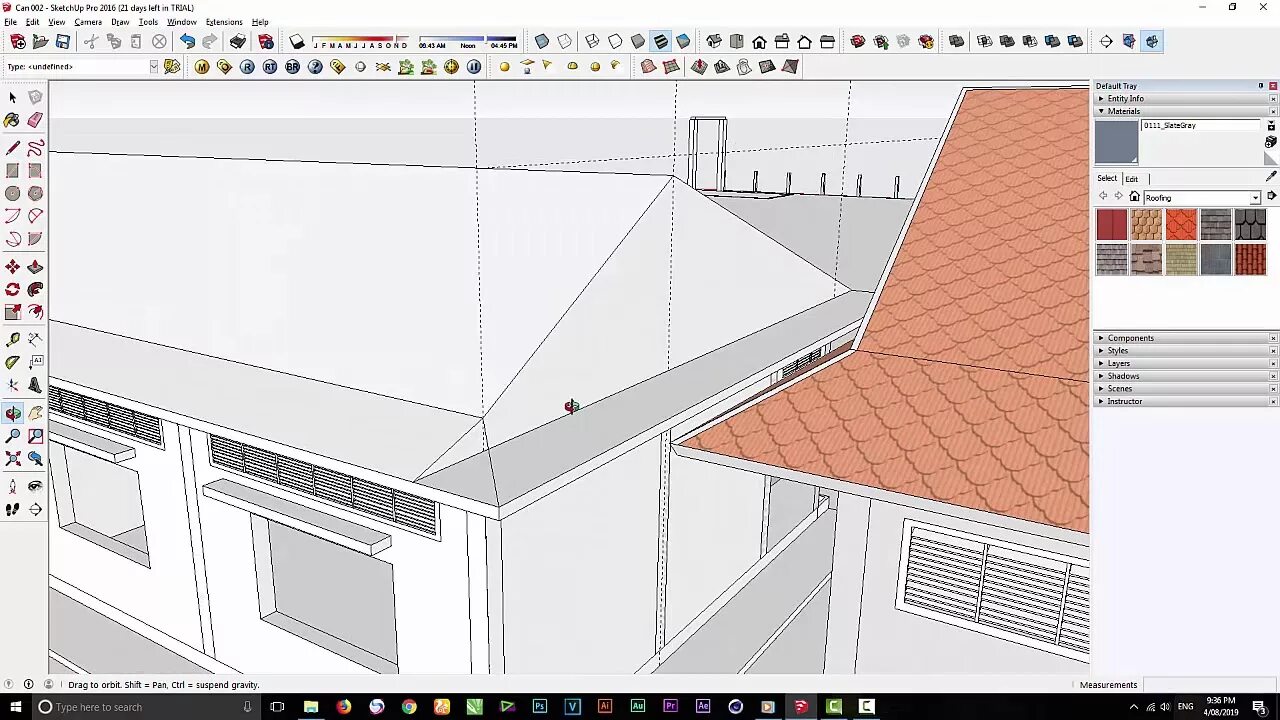
Task: Activate the Pan hand tool
Action: pos(35,413)
